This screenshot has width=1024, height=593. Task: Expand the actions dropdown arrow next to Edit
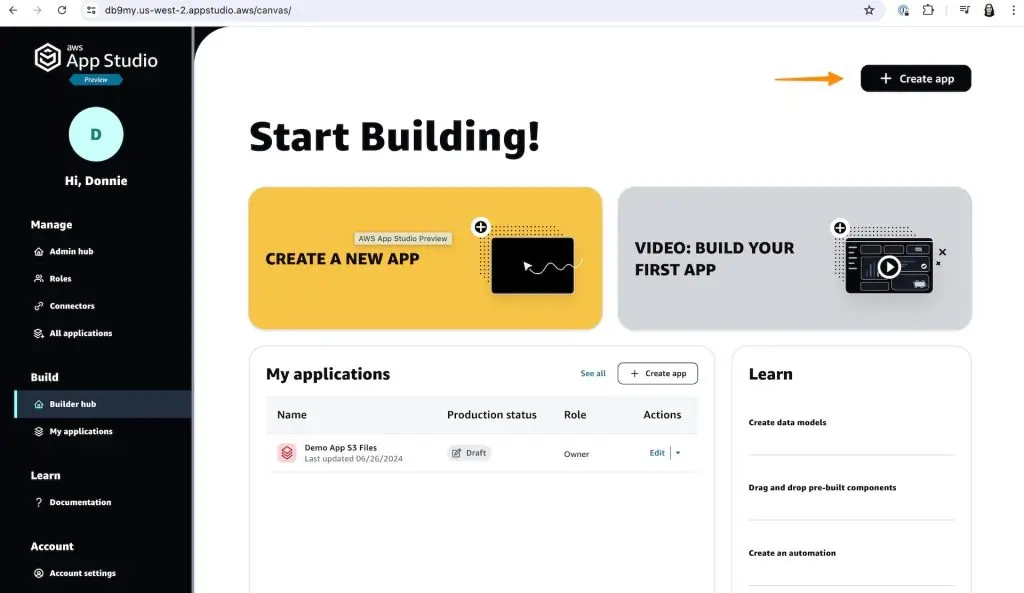click(678, 453)
